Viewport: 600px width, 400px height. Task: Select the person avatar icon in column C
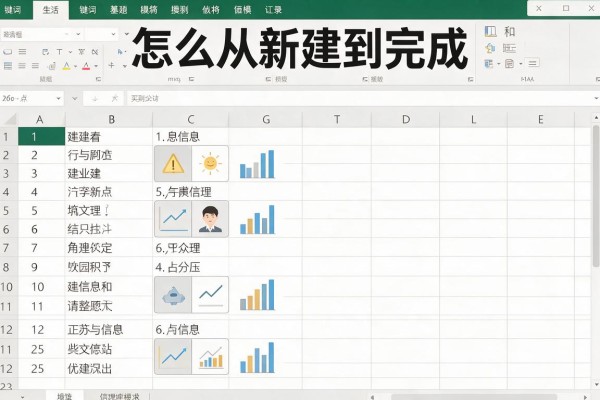click(210, 219)
